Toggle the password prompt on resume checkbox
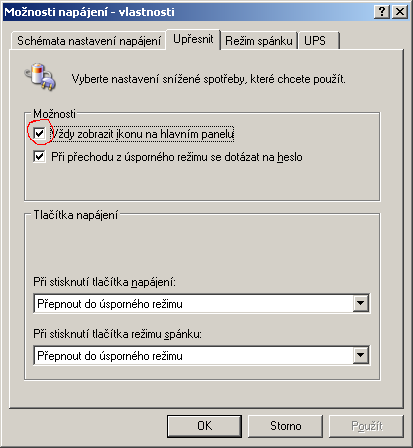 39,156
